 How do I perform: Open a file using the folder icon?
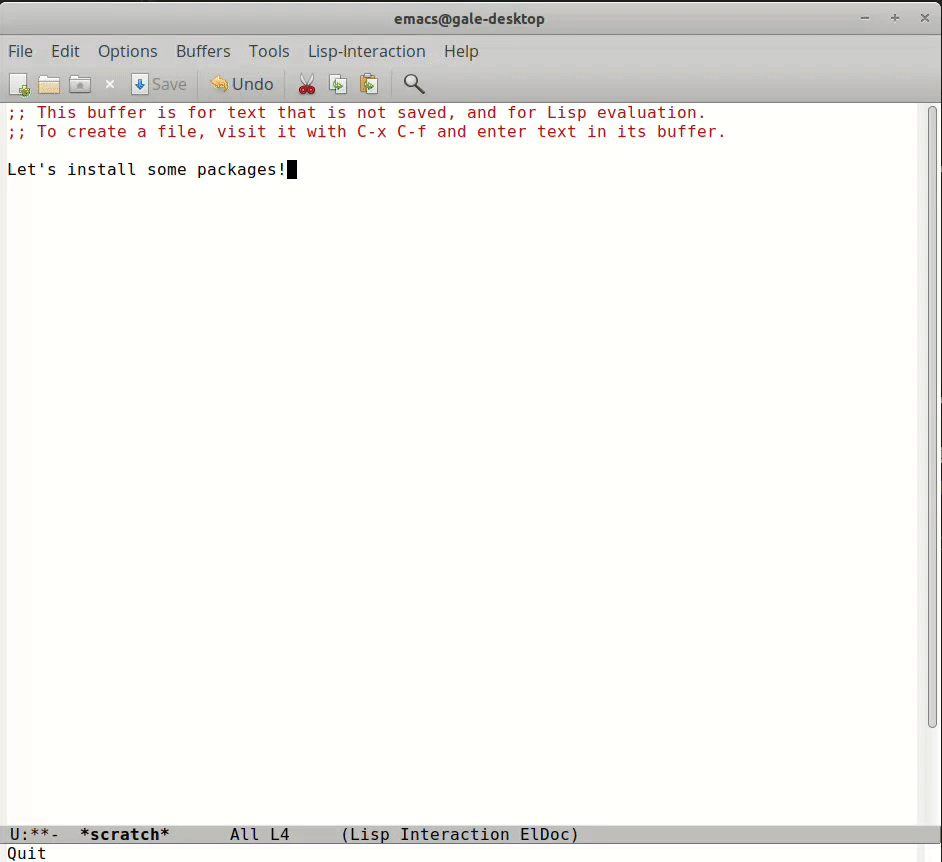point(48,84)
